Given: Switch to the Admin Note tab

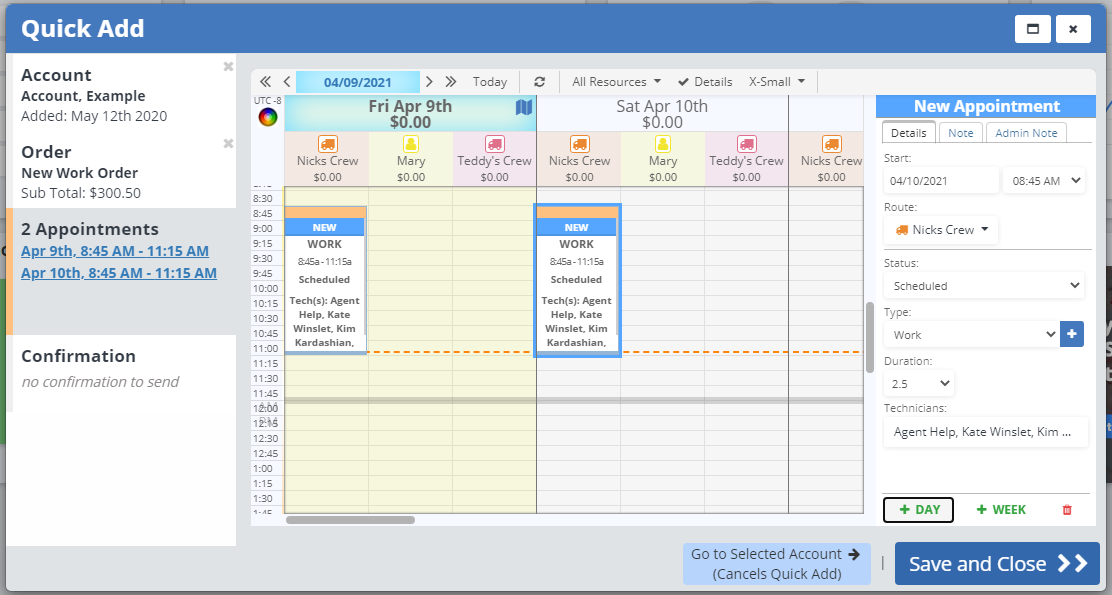Looking at the screenshot, I should pyautogui.click(x=1026, y=133).
